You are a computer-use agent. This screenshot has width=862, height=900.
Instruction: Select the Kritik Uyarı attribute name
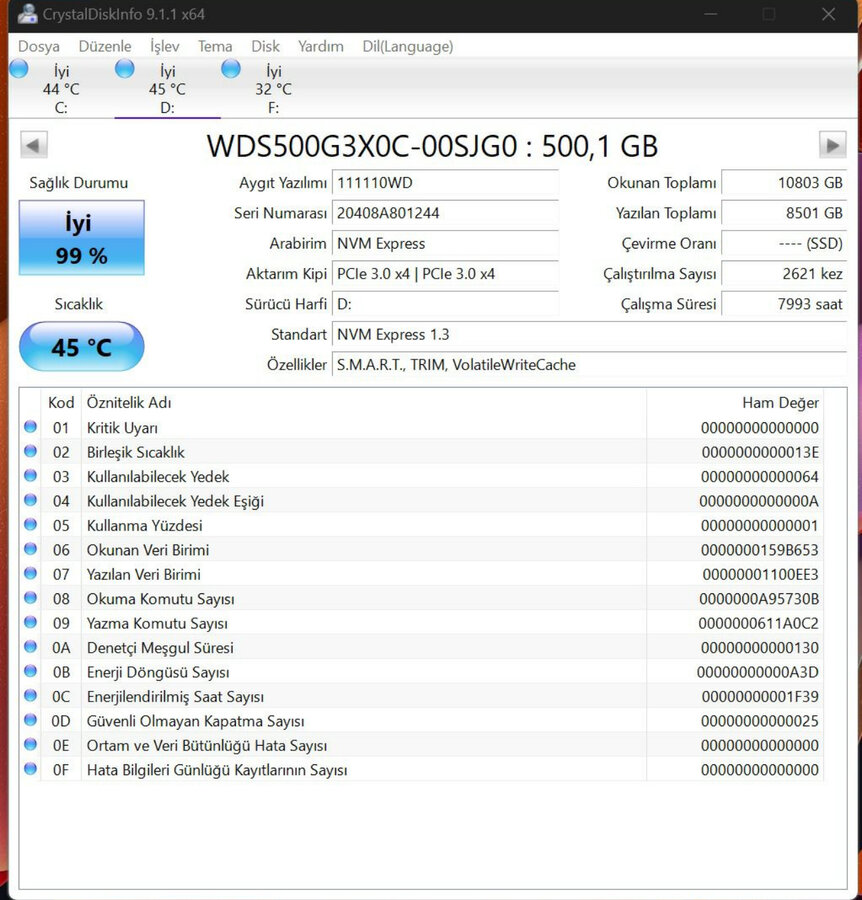coord(122,428)
